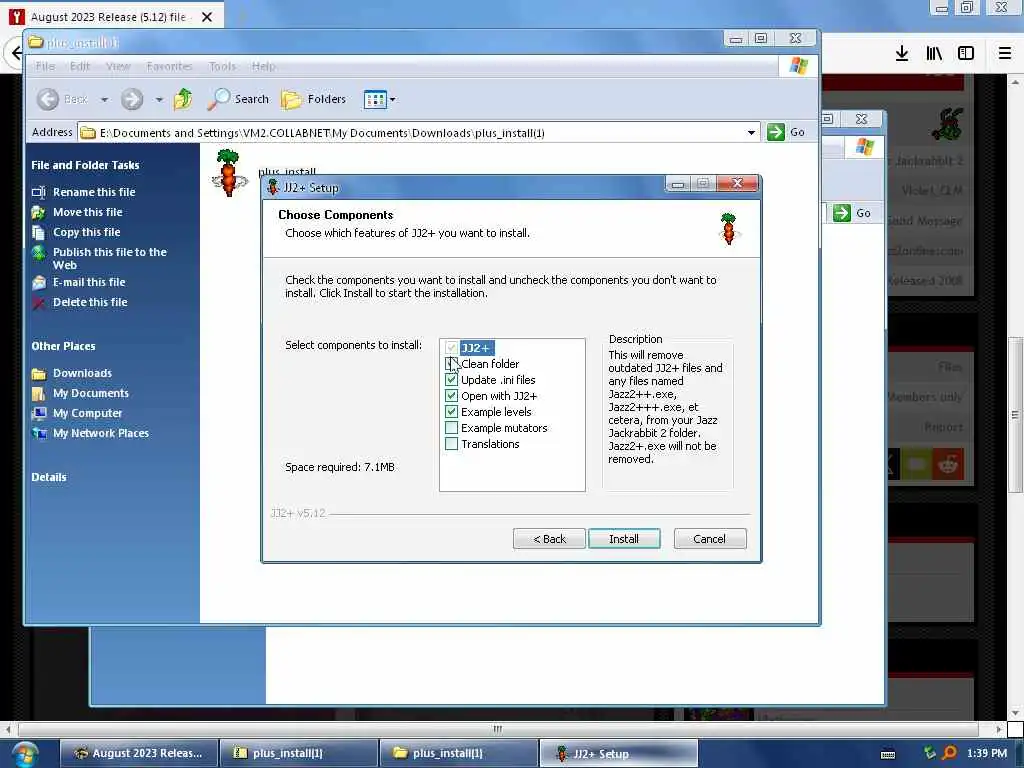1024x768 pixels.
Task: Click the Go button in background Explorer window
Action: click(853, 213)
